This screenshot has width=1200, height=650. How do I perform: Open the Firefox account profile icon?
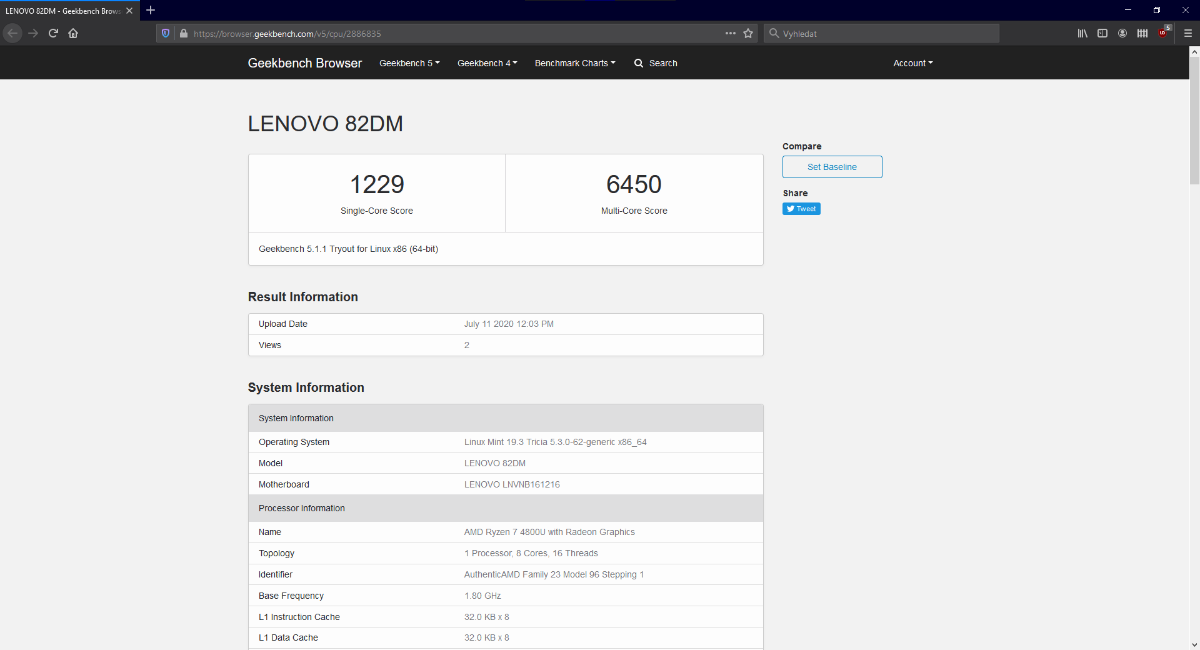point(1122,33)
